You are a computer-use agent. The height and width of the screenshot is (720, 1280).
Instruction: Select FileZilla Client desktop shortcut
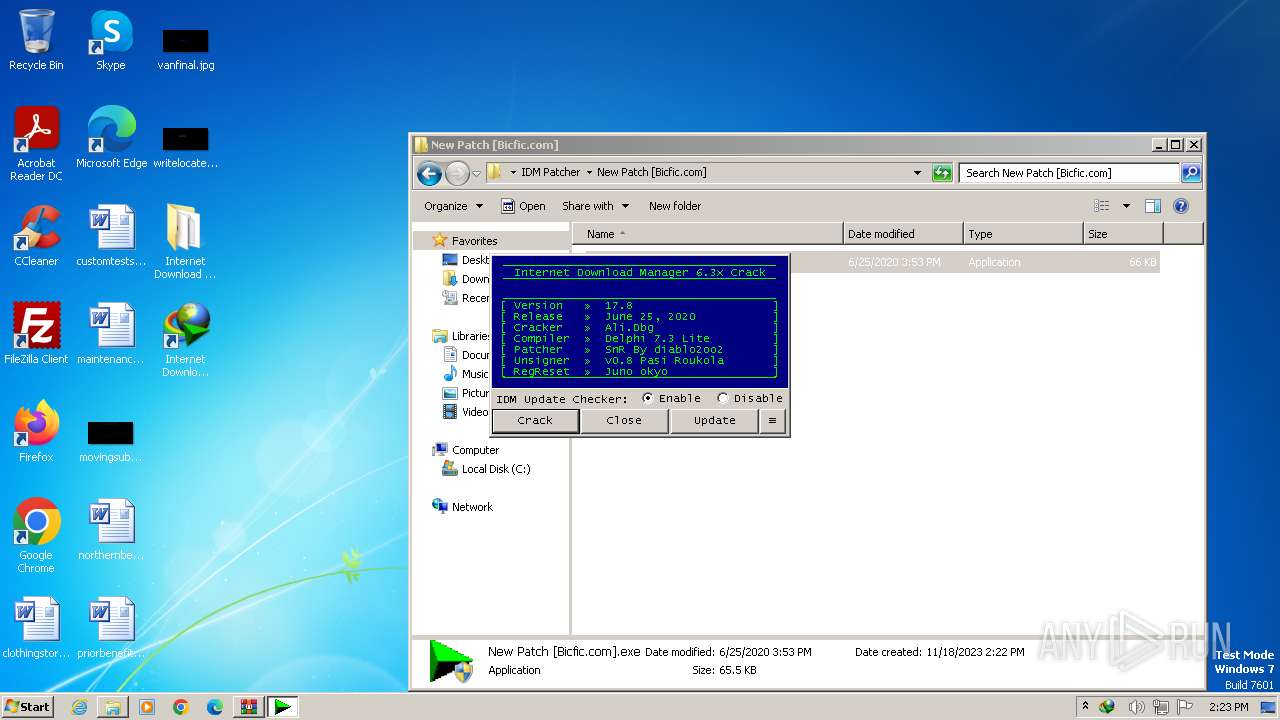(36, 335)
